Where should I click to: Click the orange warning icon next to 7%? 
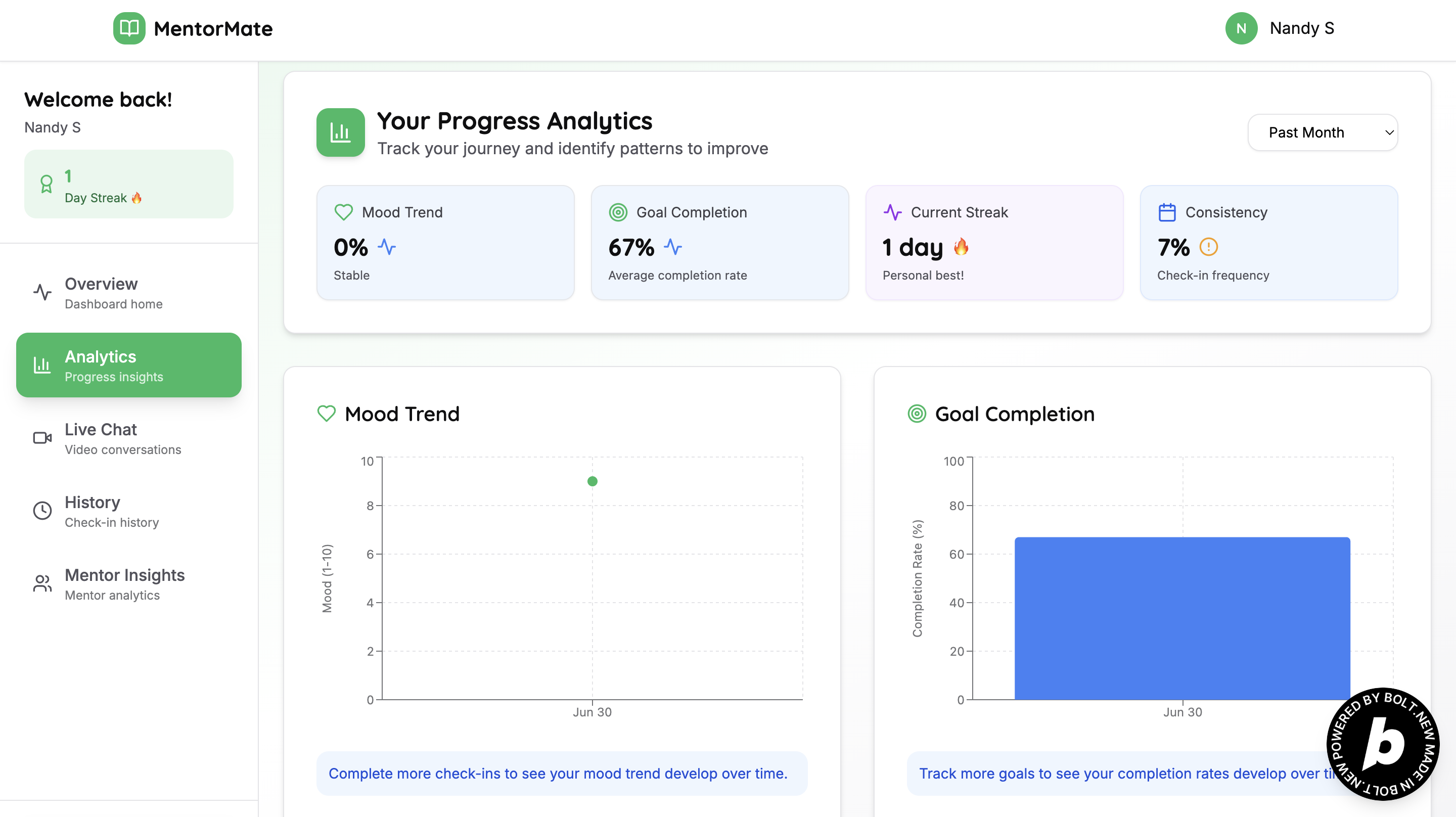click(x=1208, y=247)
